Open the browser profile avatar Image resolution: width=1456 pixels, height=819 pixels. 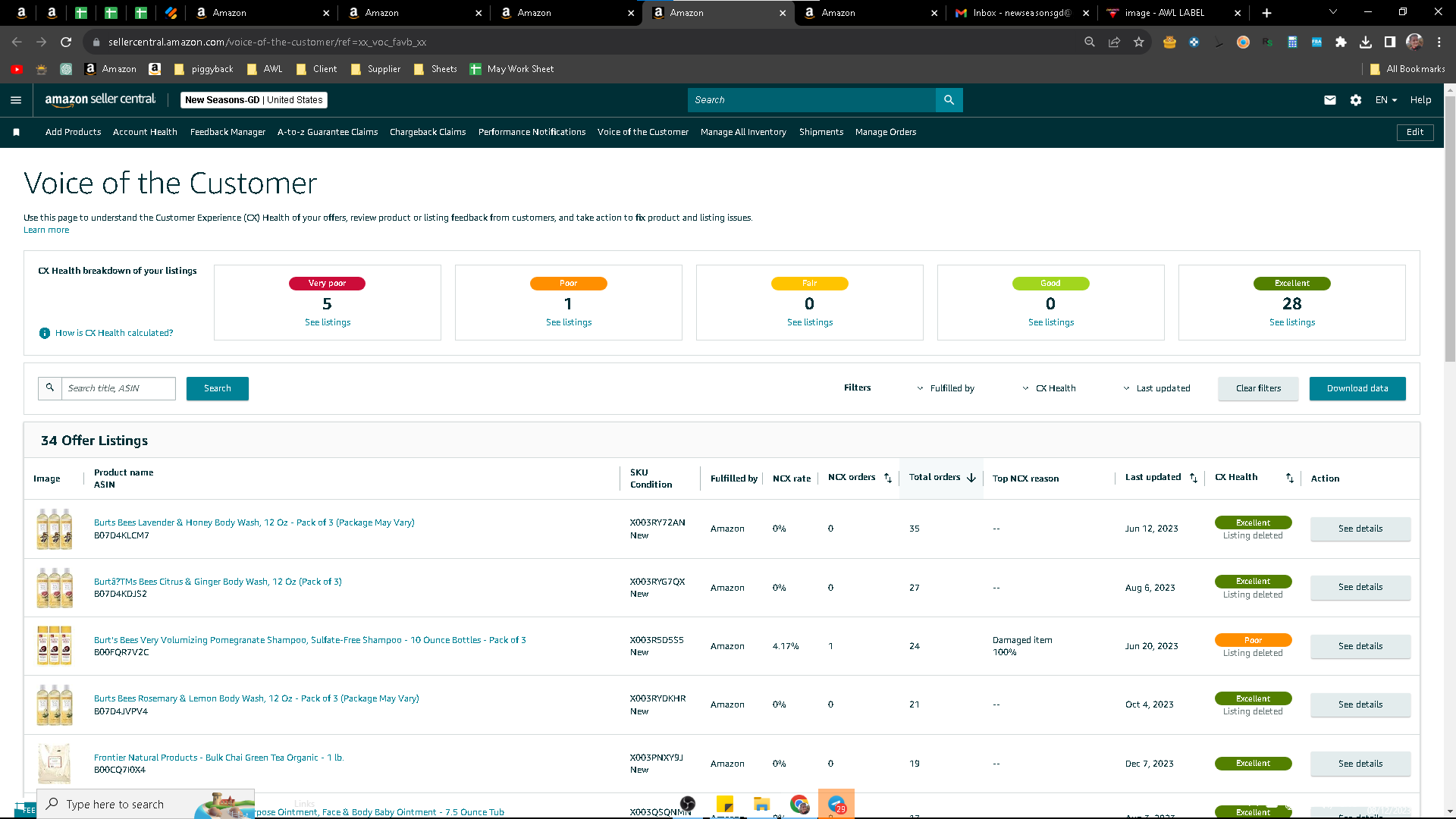click(x=1414, y=42)
